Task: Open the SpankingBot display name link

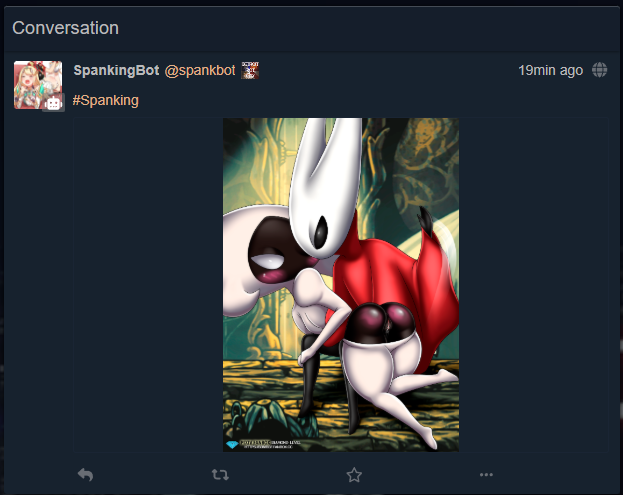Action: point(116,70)
